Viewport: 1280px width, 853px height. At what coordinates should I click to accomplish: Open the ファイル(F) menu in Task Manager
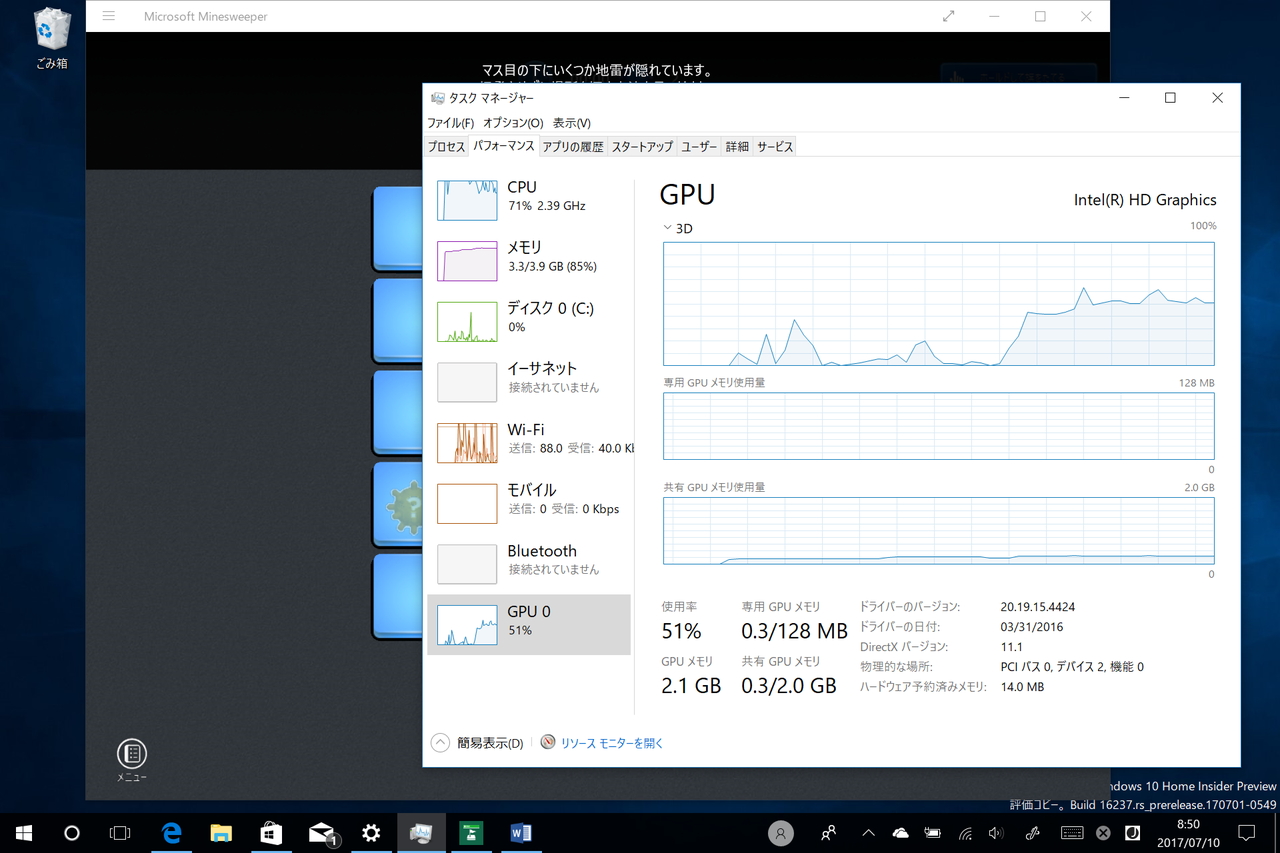point(450,123)
